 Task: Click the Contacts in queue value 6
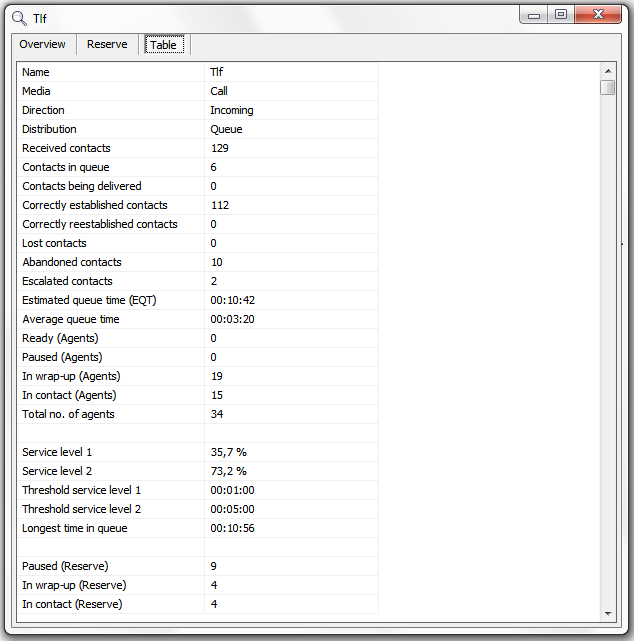[214, 167]
